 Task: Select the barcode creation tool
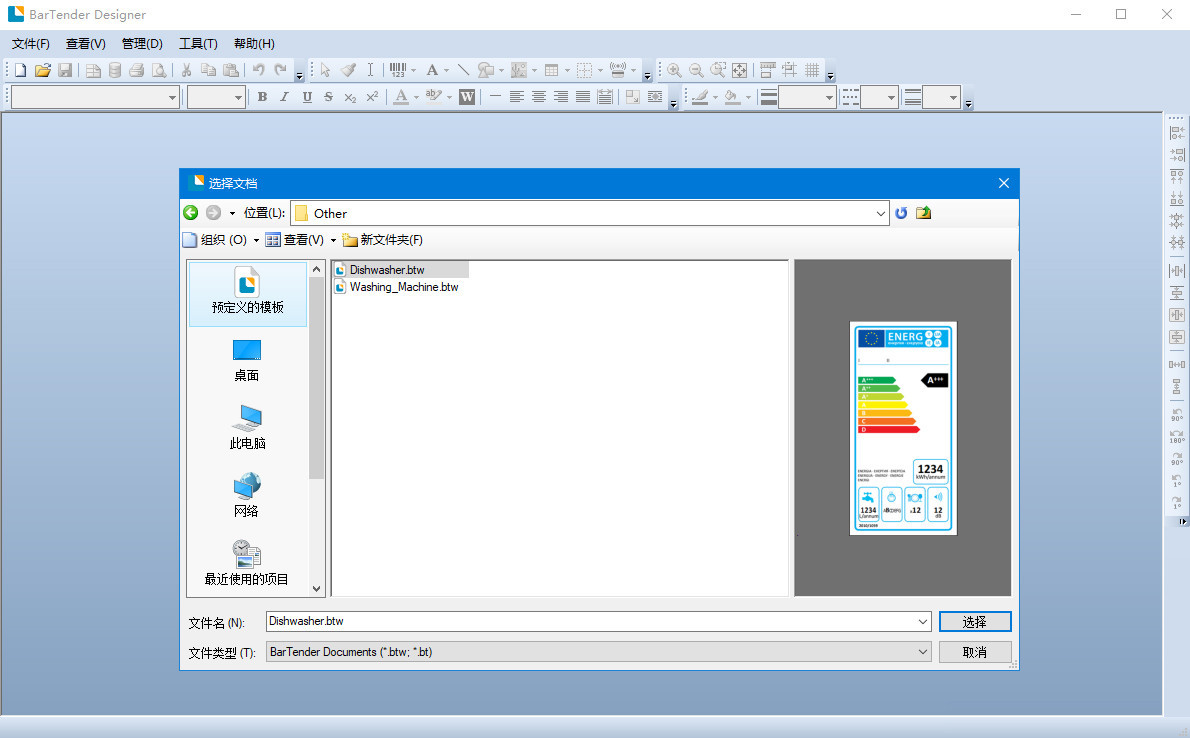coord(399,70)
